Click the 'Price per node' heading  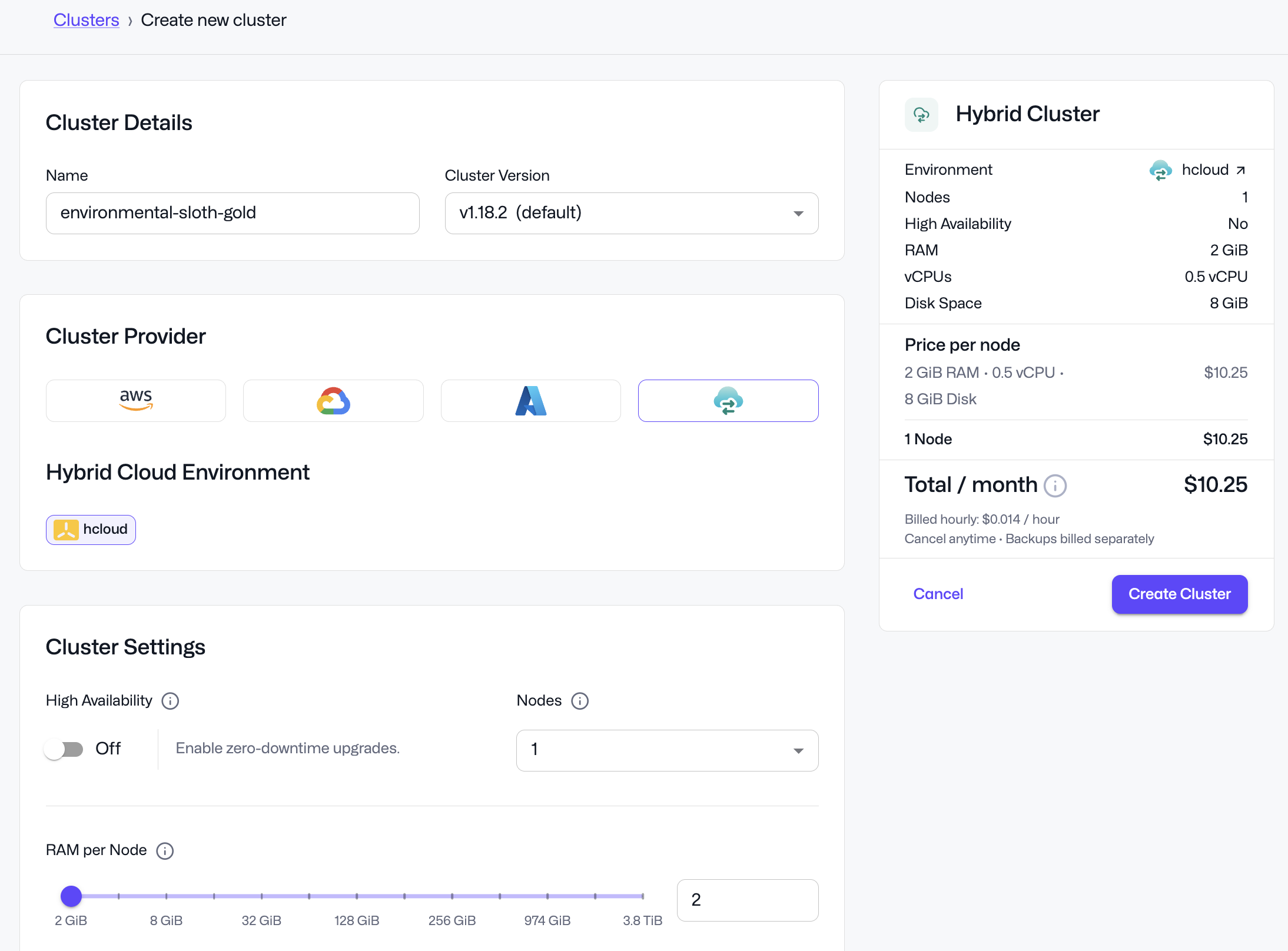tap(962, 345)
